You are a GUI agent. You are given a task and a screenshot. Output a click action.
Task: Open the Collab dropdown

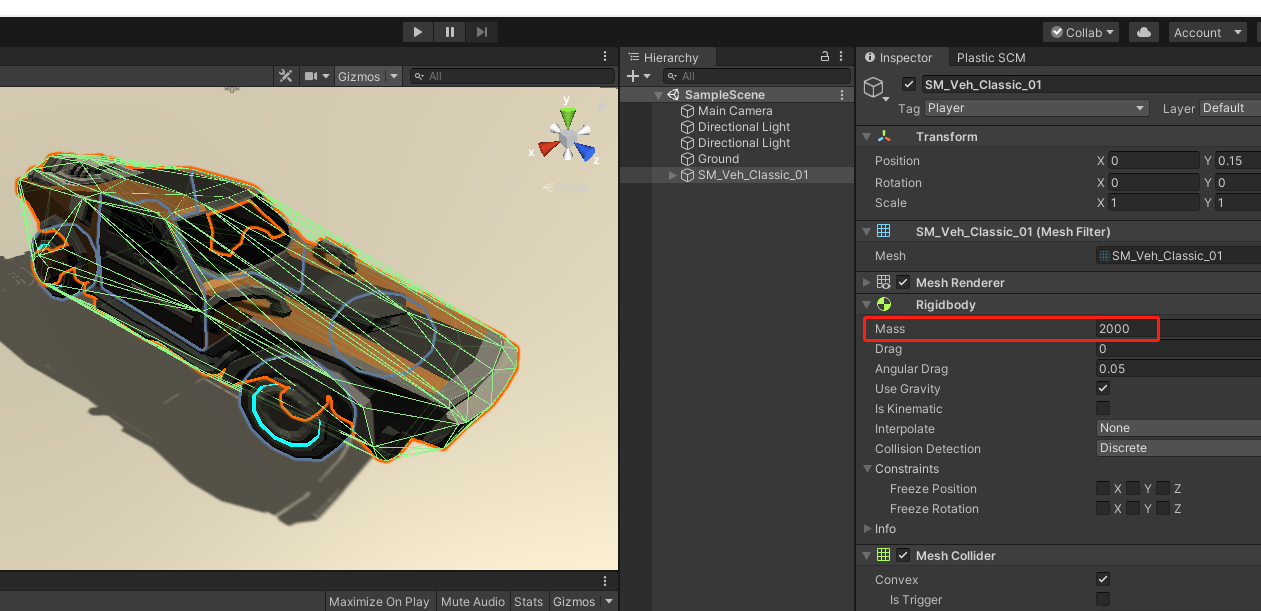[x=1082, y=32]
